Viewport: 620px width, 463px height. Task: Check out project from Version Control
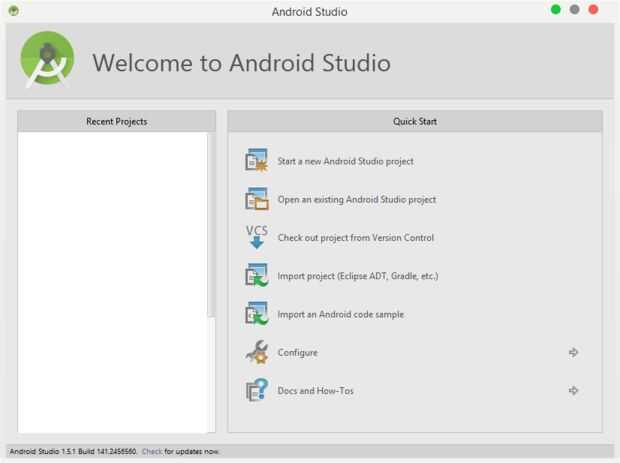(x=356, y=238)
